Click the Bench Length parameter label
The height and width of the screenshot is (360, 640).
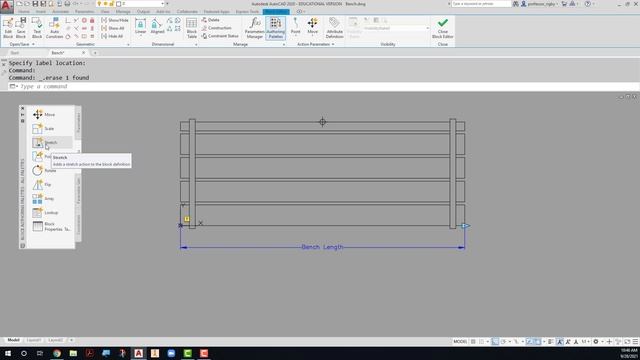[322, 247]
